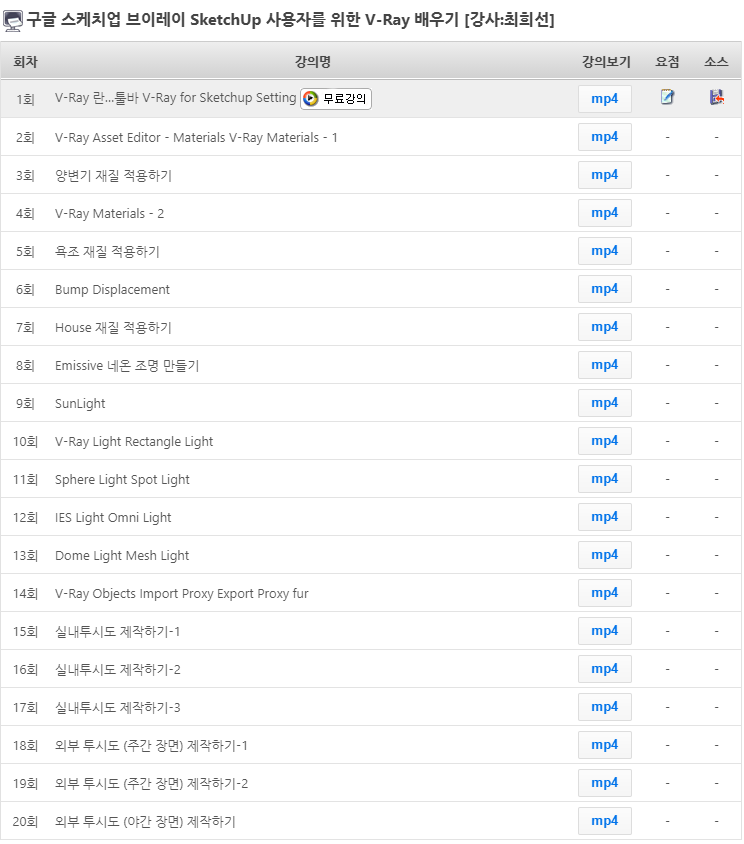Watch mp4 for V-Ray Light Rectangle Light

click(x=605, y=441)
